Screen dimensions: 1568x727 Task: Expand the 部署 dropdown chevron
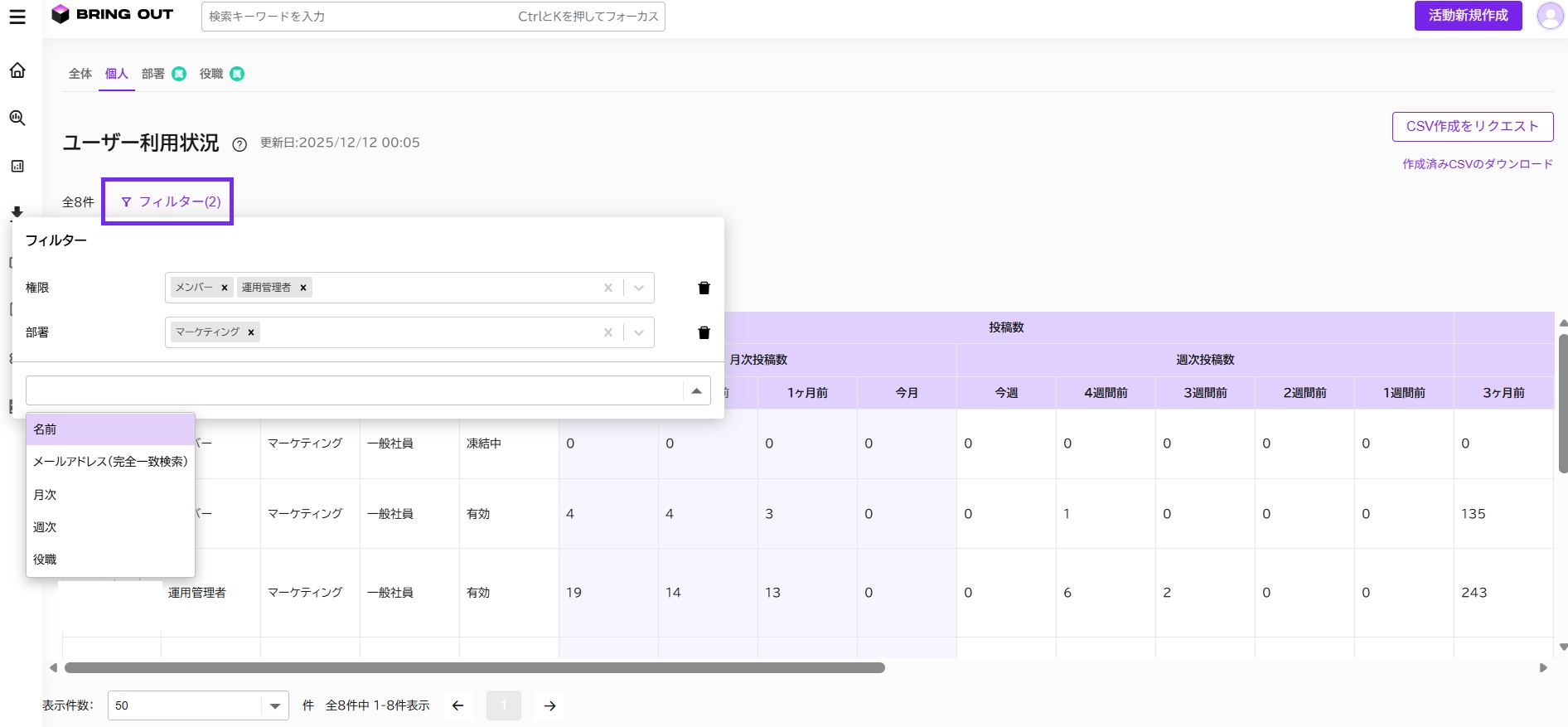[639, 332]
